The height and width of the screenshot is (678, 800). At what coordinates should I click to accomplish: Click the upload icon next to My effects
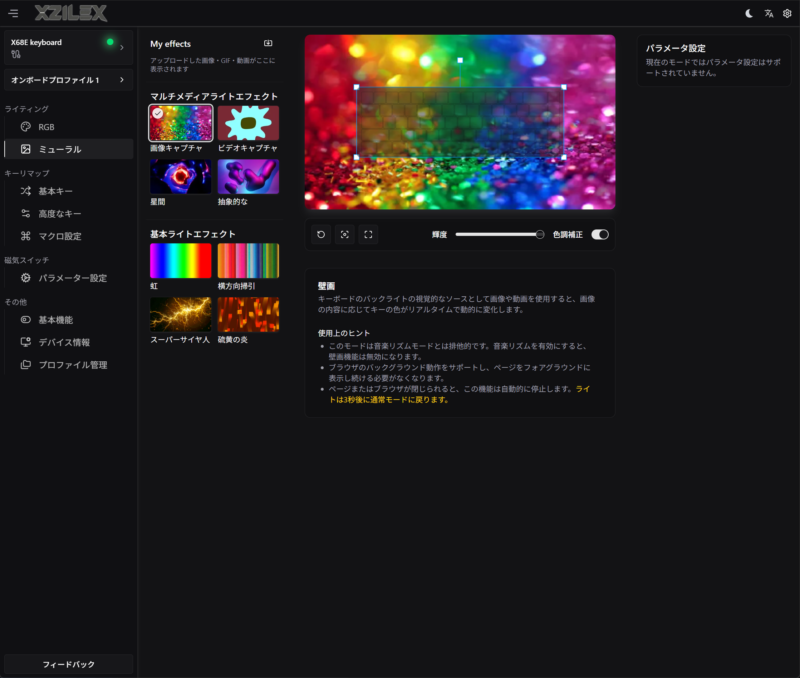(x=268, y=43)
